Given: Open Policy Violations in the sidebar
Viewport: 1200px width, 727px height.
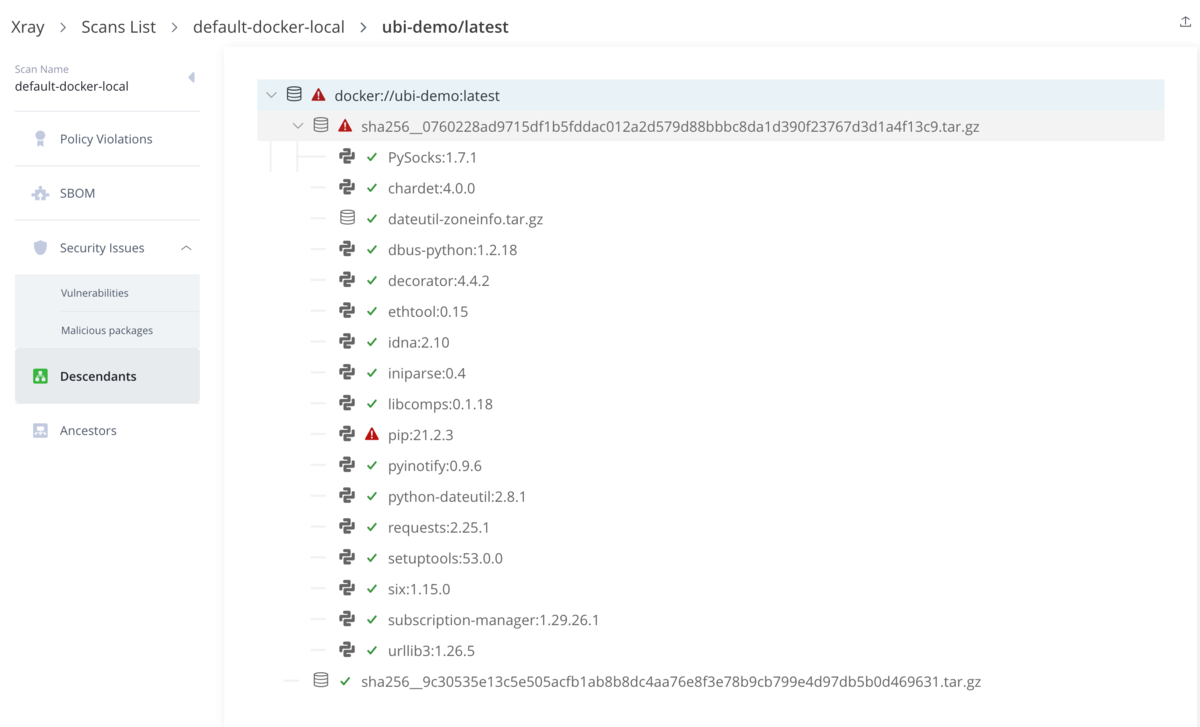Looking at the screenshot, I should tap(107, 139).
